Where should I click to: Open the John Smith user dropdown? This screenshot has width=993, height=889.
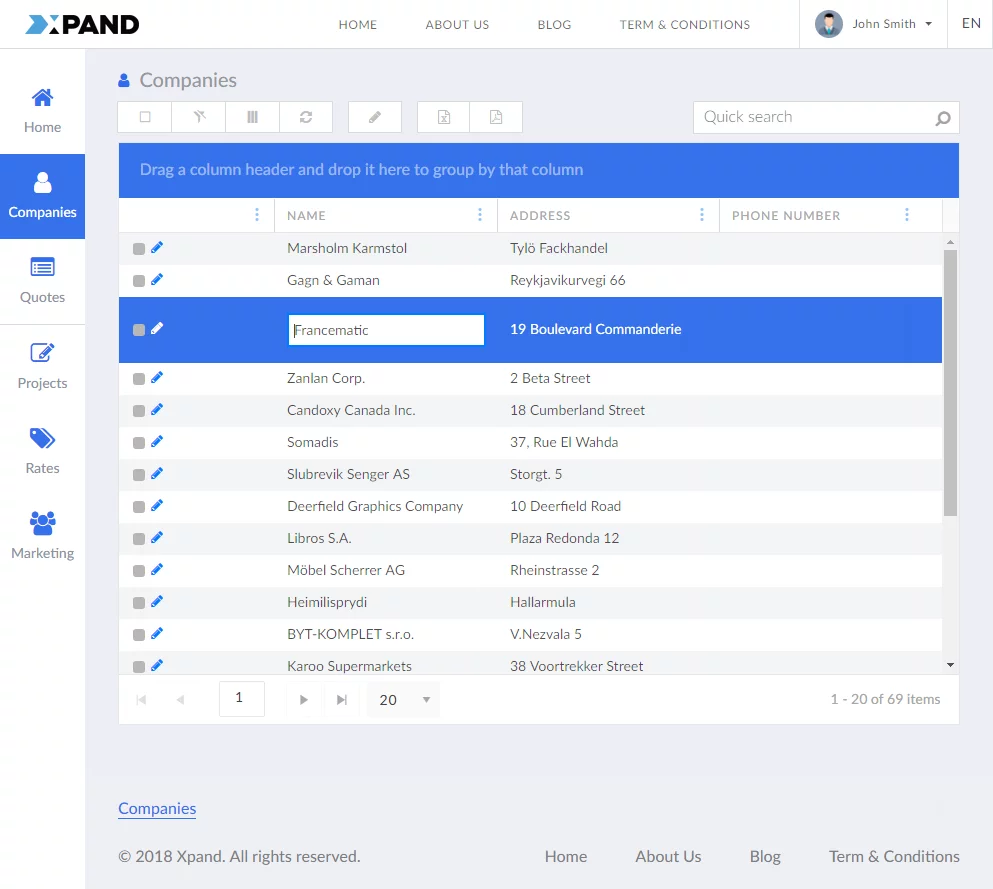[877, 24]
